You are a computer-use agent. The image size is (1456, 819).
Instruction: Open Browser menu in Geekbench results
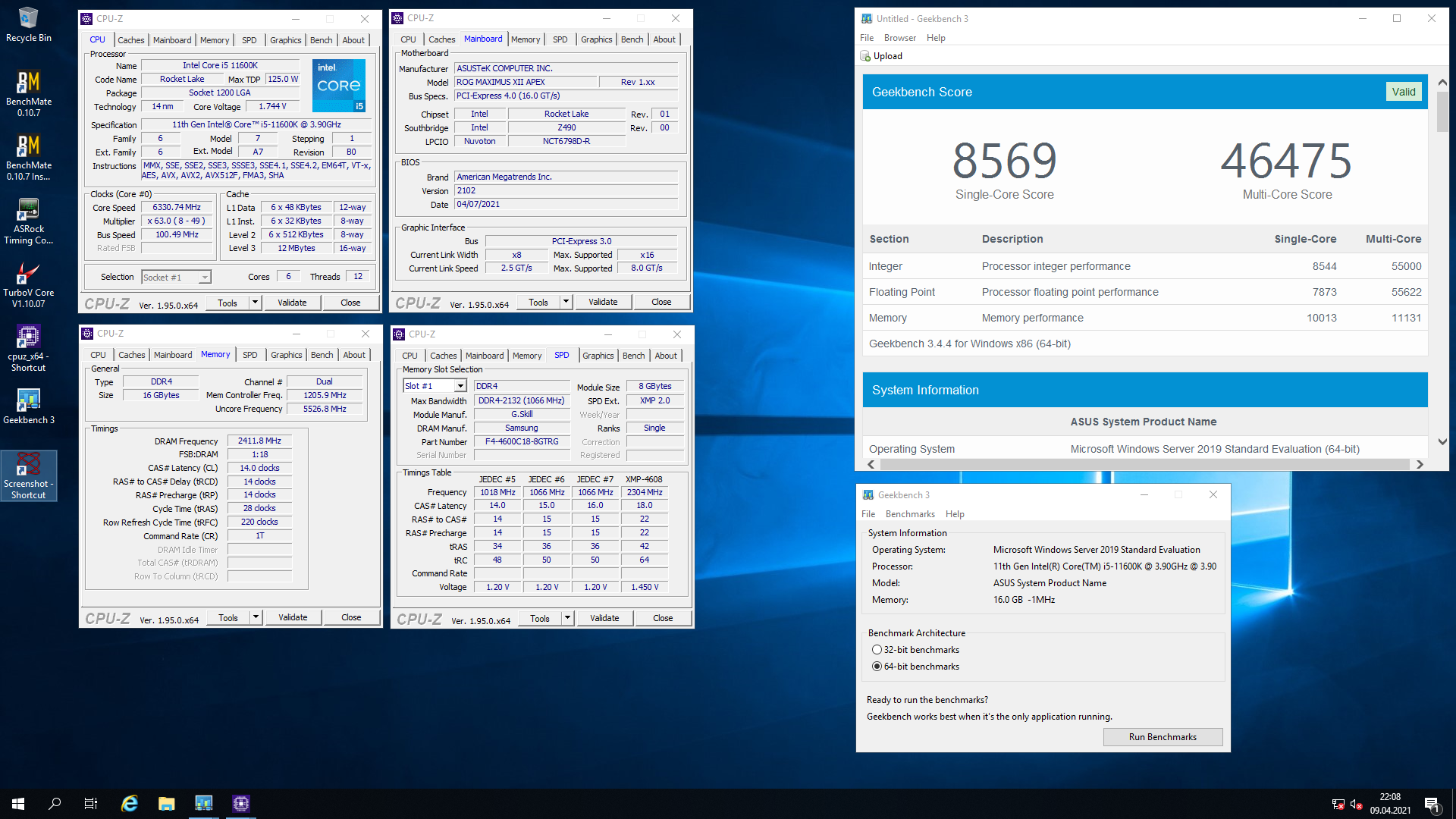[900, 38]
